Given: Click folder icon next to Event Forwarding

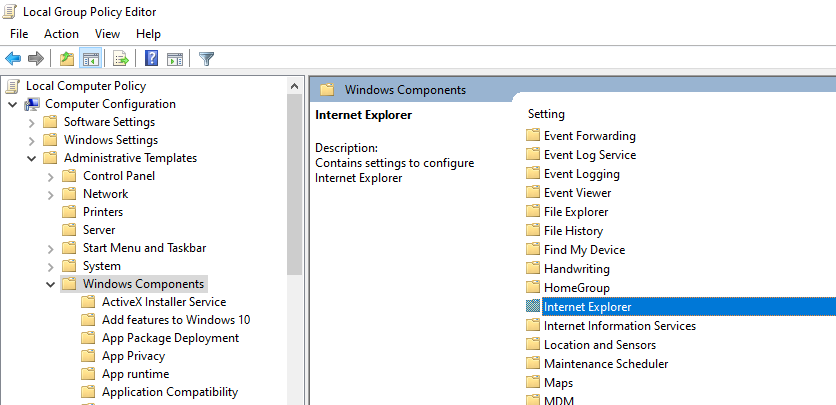Looking at the screenshot, I should pyautogui.click(x=533, y=135).
